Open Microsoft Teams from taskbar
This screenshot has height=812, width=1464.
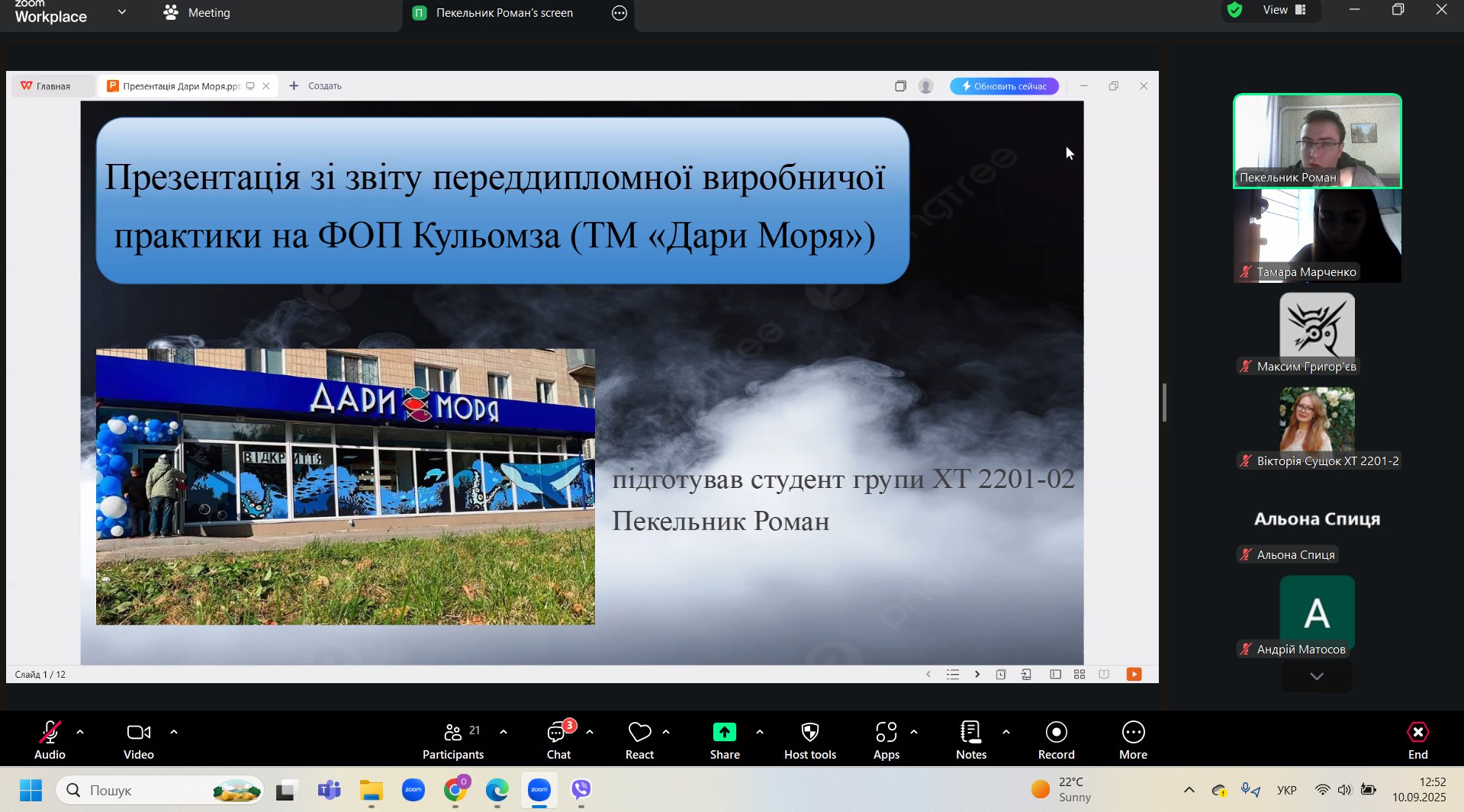pos(329,791)
